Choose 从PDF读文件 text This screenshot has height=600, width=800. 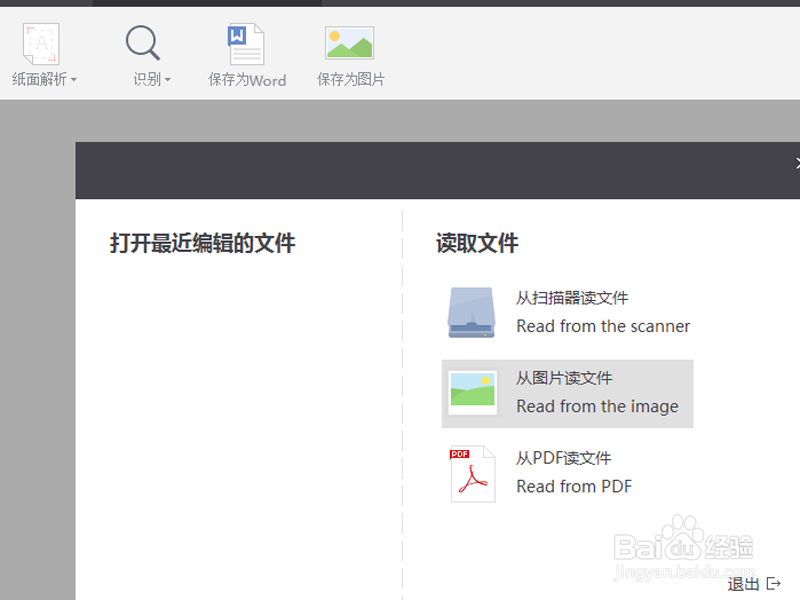click(564, 458)
